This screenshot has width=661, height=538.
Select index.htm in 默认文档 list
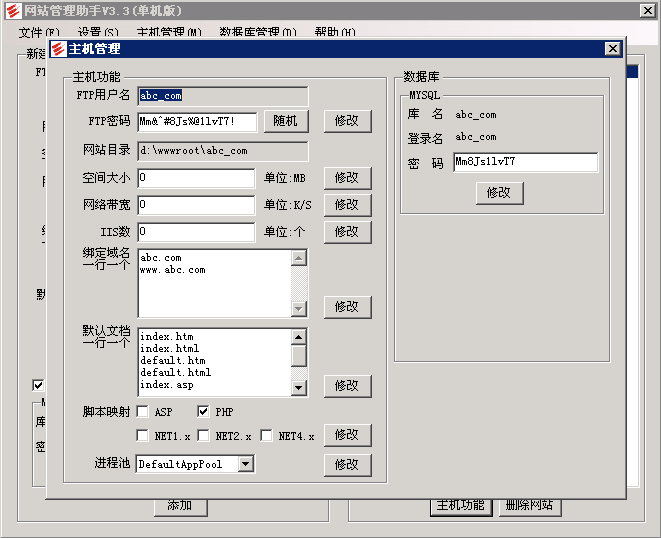point(167,336)
